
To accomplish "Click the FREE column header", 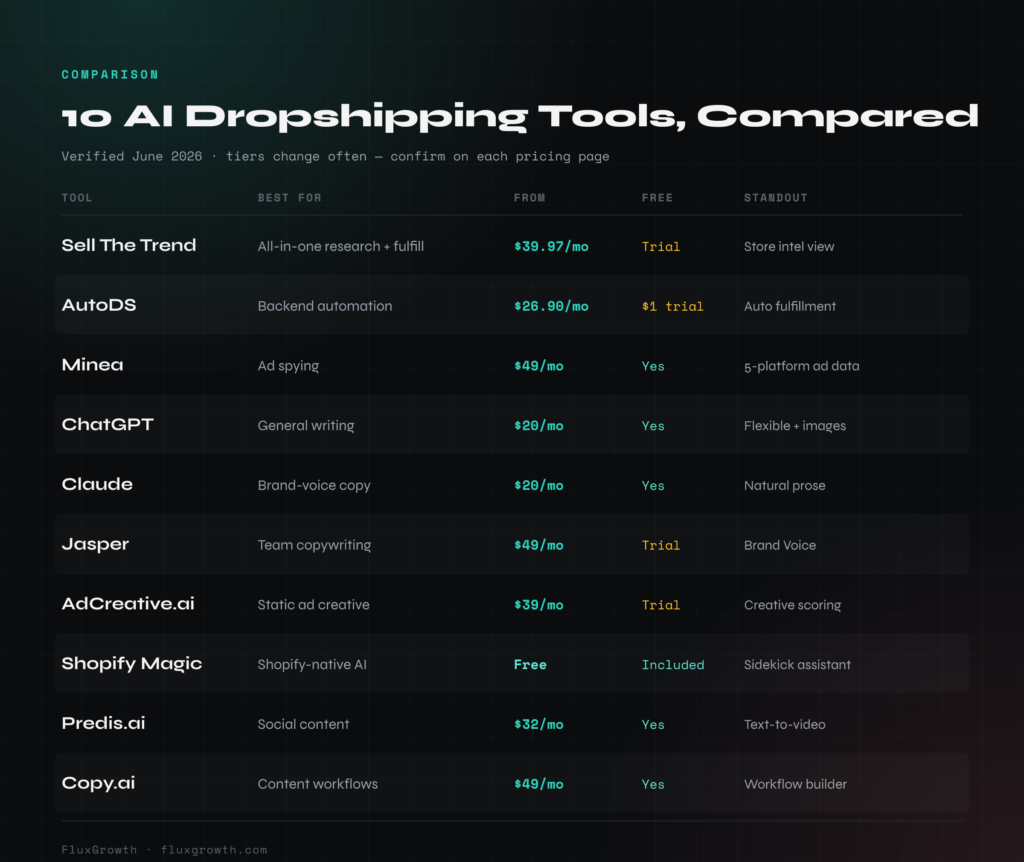I will [x=657, y=198].
